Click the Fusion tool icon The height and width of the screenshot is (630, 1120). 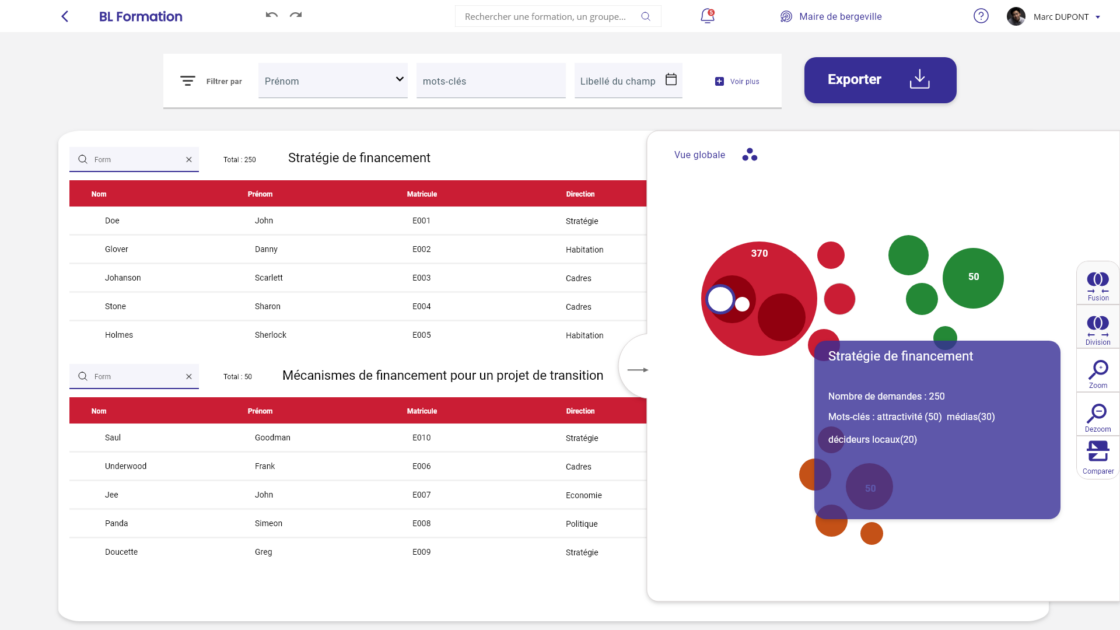coord(1098,283)
